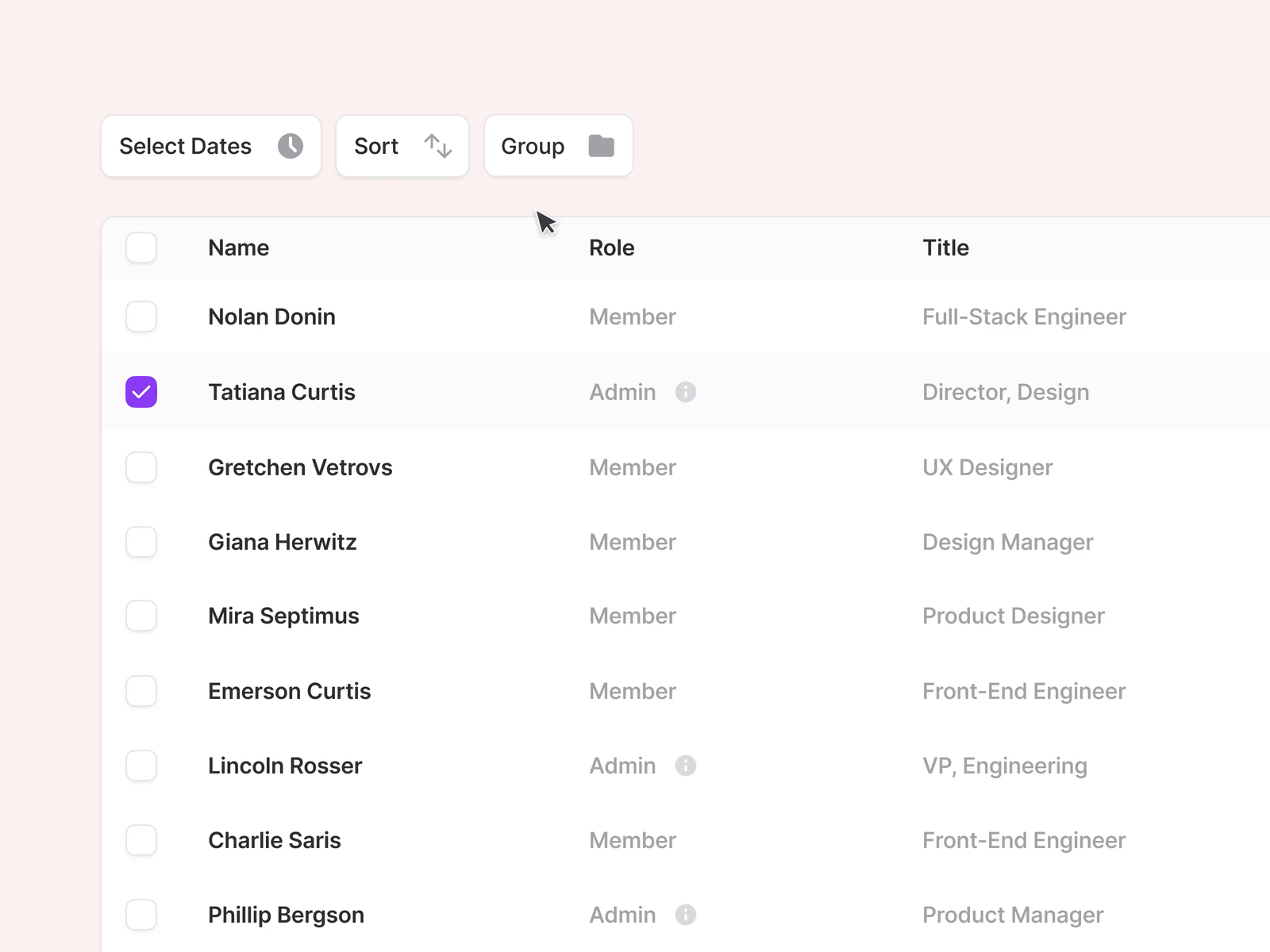The image size is (1270, 952).
Task: Click the info icon next to Phillip Bergson's Admin role
Action: pos(686,915)
